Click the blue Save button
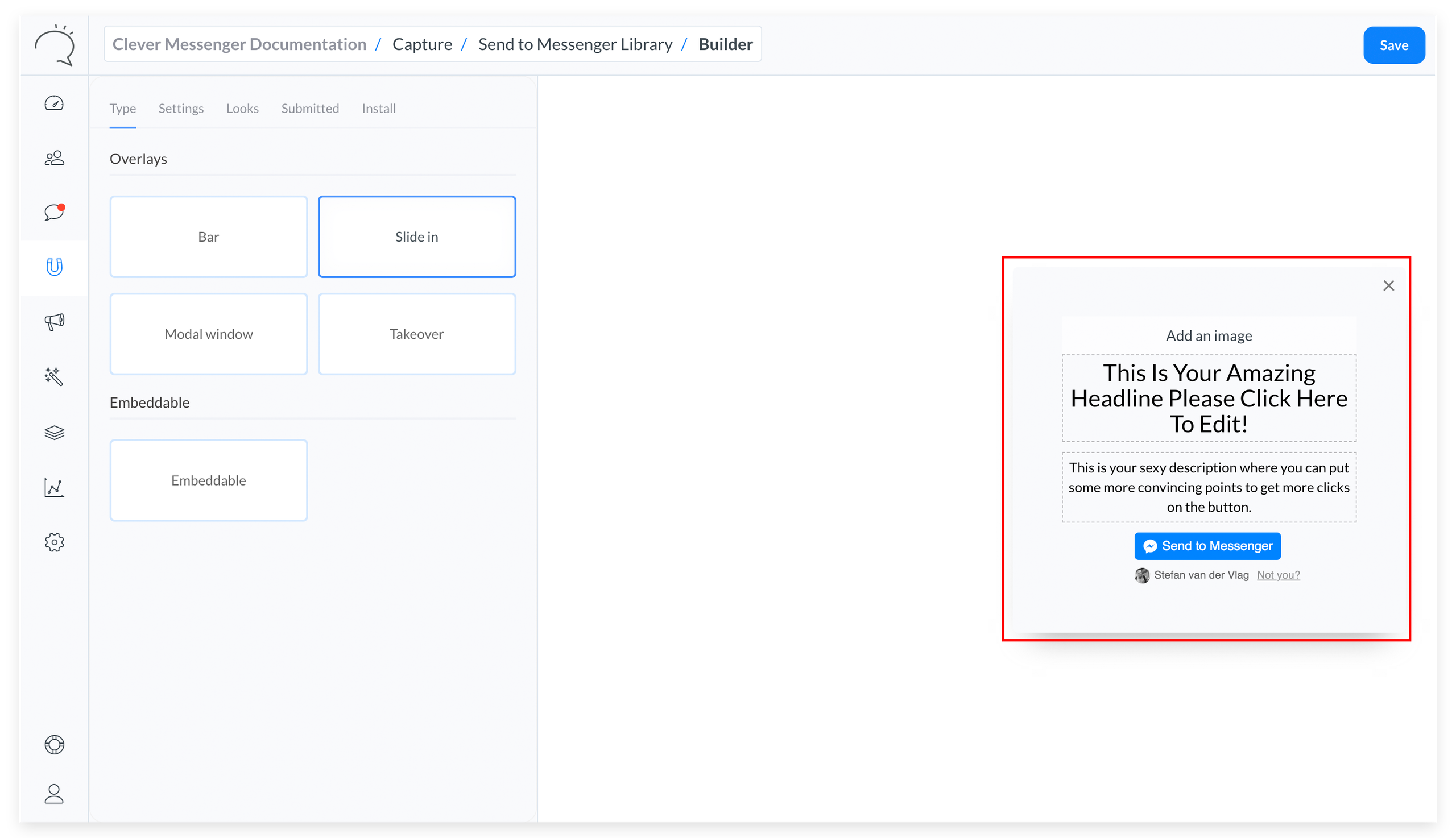 [1393, 45]
